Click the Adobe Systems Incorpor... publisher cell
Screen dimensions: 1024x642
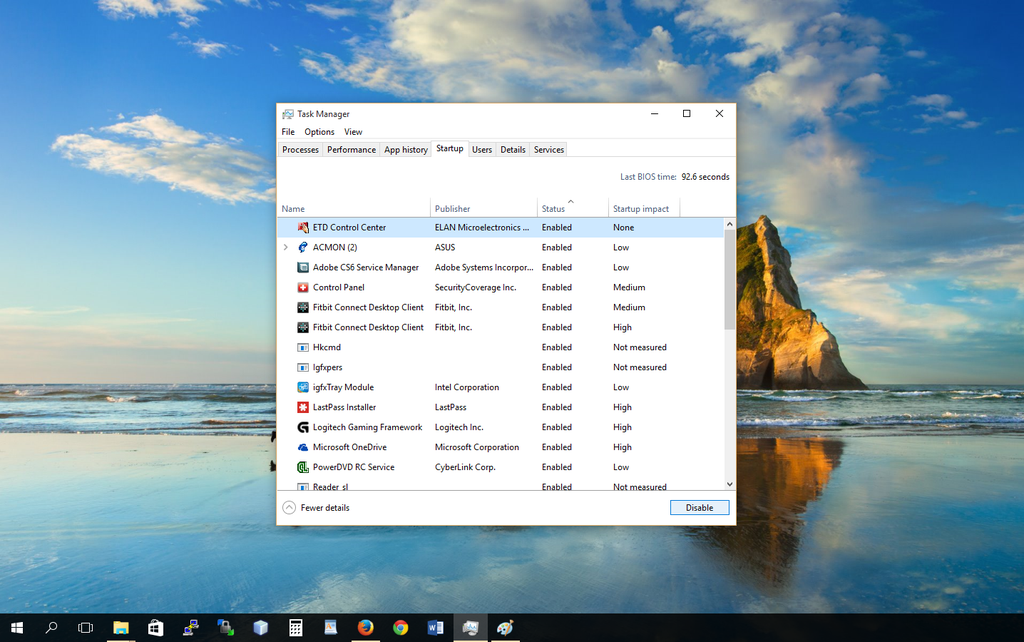tap(484, 267)
